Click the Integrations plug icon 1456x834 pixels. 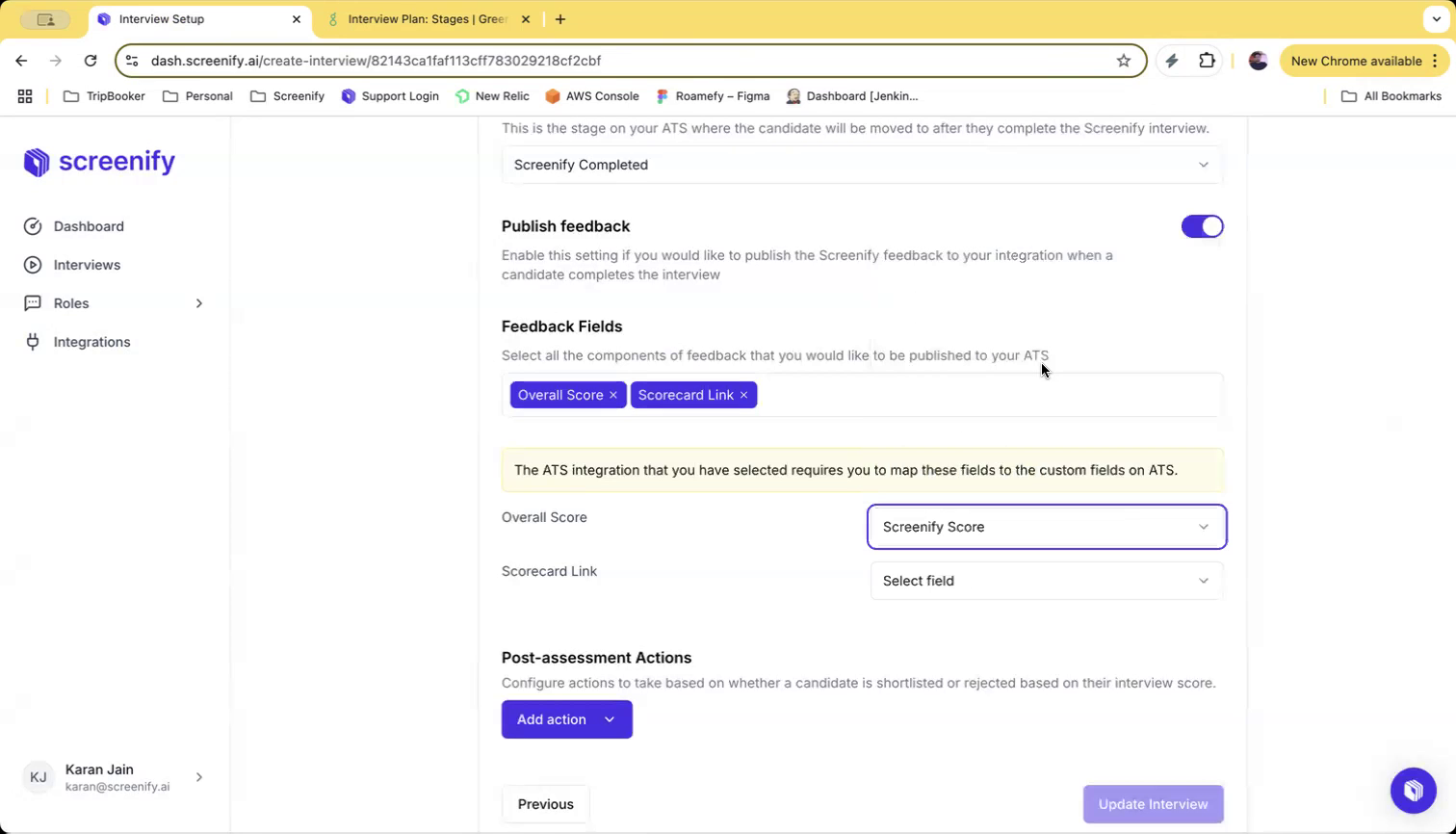33,342
